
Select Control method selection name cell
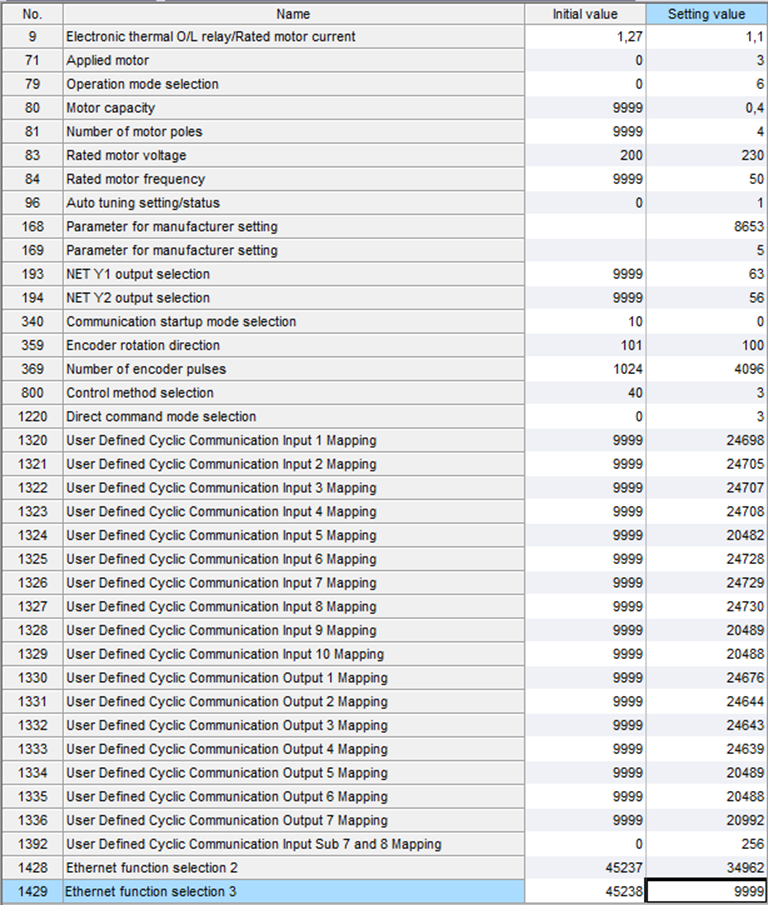pos(293,393)
